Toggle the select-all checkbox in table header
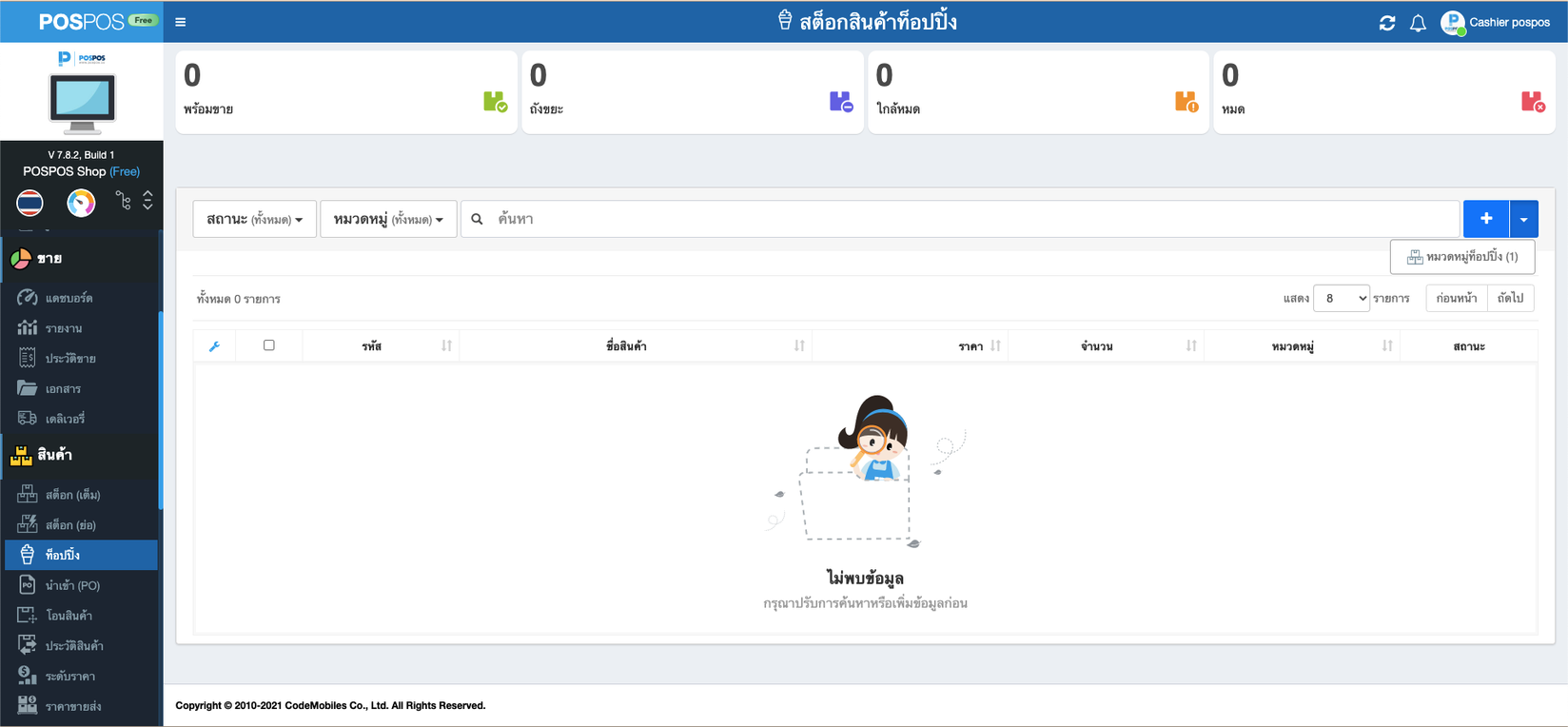1568x727 pixels. pyautogui.click(x=269, y=345)
